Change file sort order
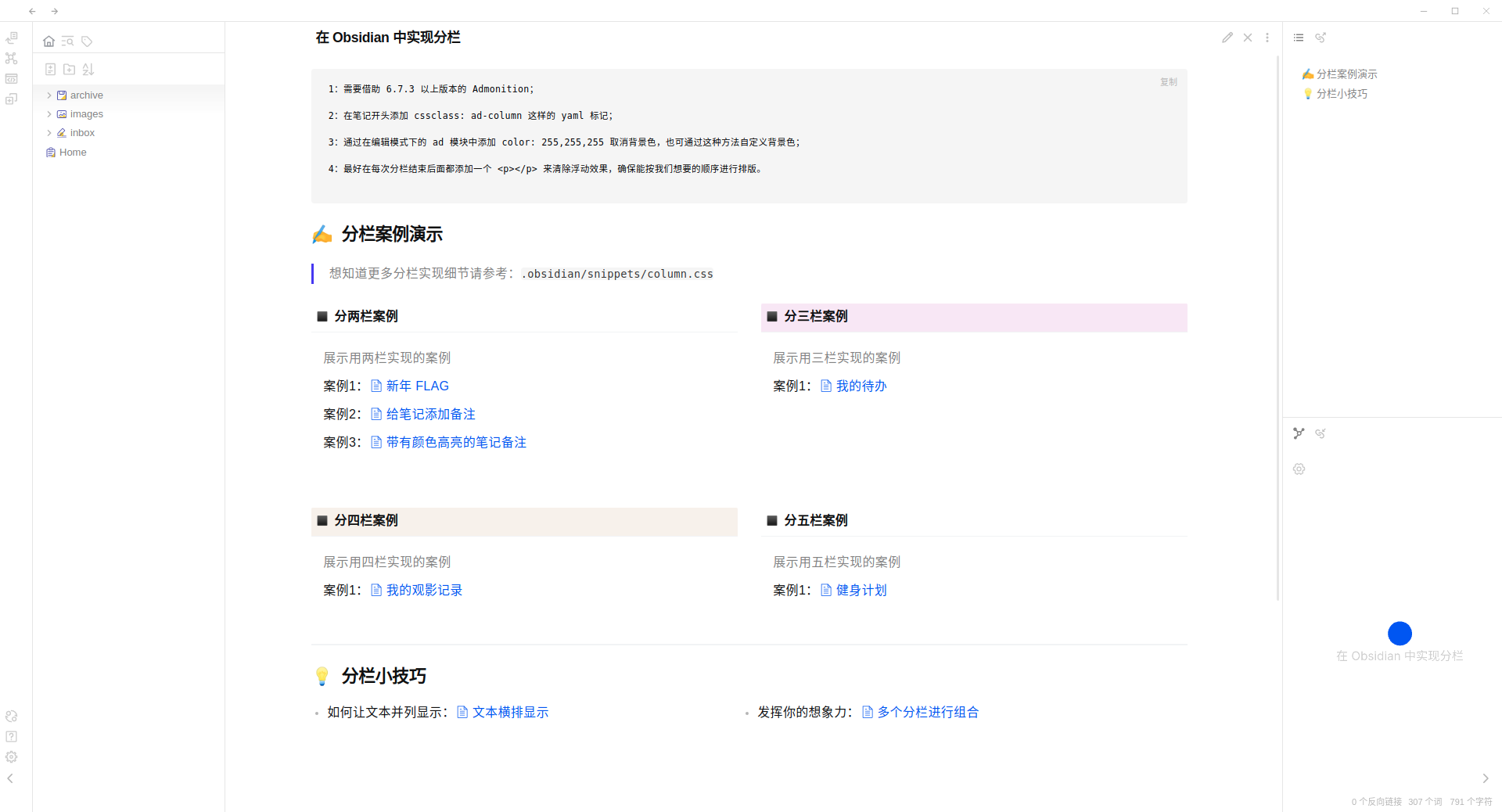Screen dimensions: 1502x812 click(88, 69)
